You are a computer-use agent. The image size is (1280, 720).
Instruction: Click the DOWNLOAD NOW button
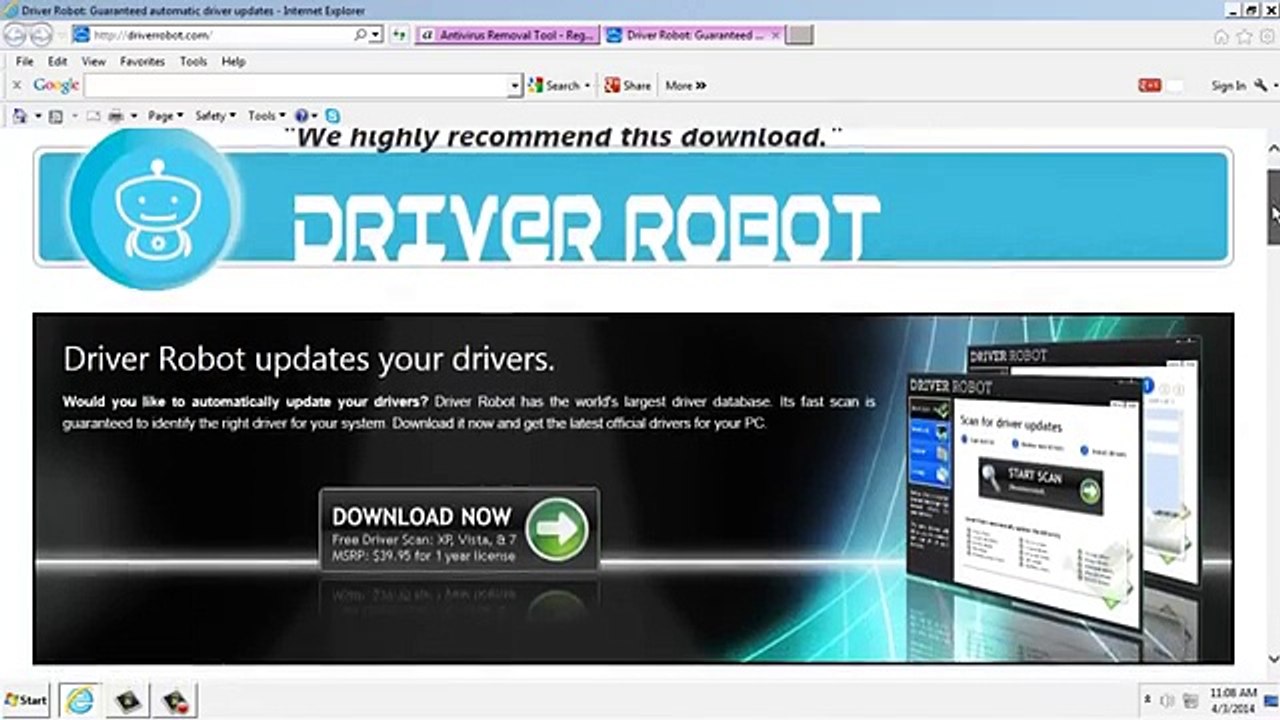click(x=459, y=529)
